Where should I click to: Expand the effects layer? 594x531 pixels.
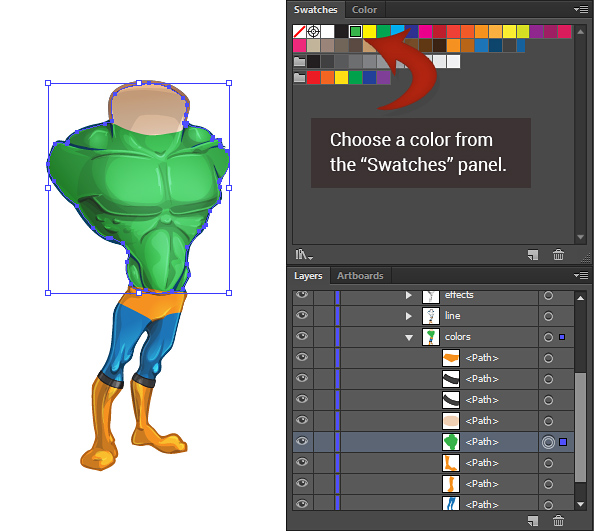click(x=408, y=295)
